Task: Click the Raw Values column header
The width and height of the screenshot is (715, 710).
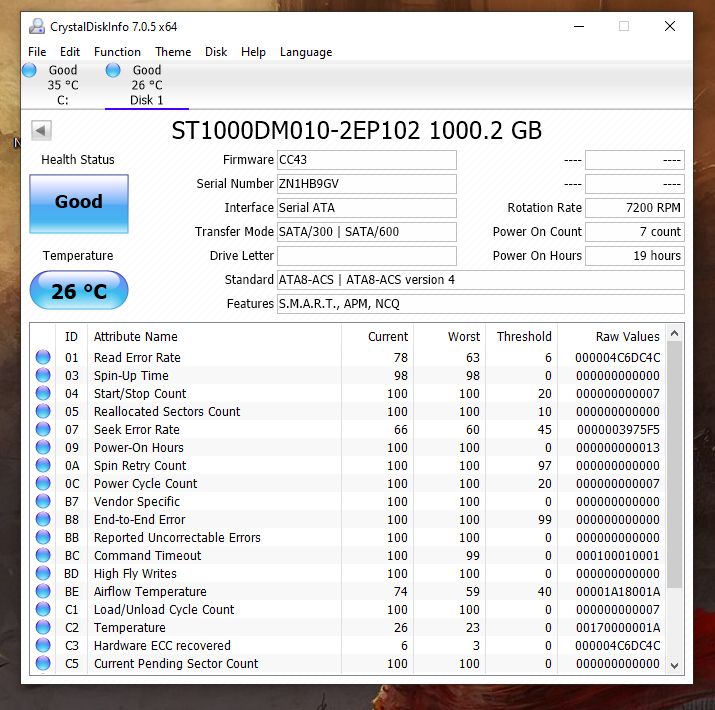Action: click(627, 337)
